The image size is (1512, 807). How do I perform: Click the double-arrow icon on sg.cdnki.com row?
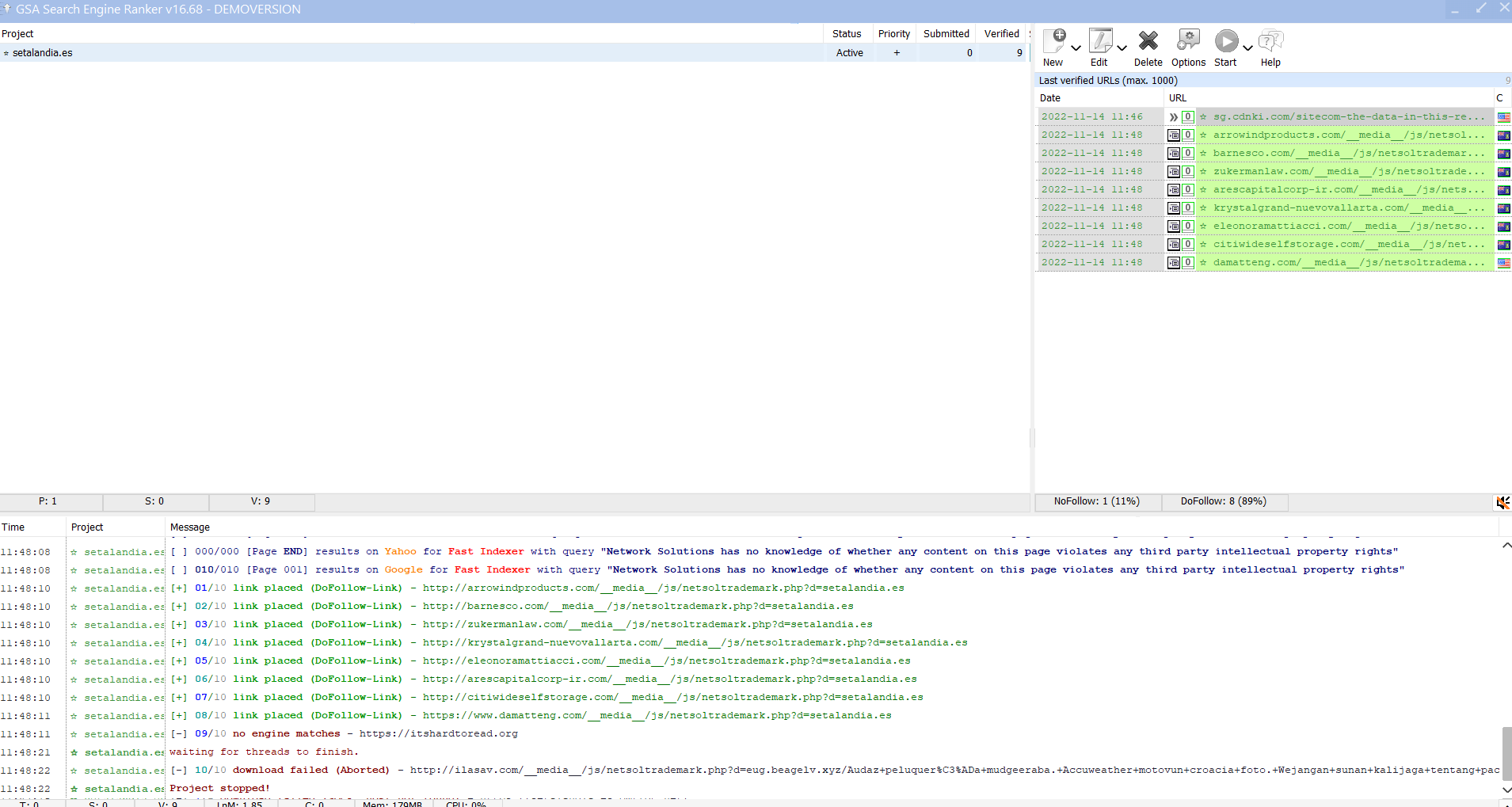click(x=1174, y=117)
